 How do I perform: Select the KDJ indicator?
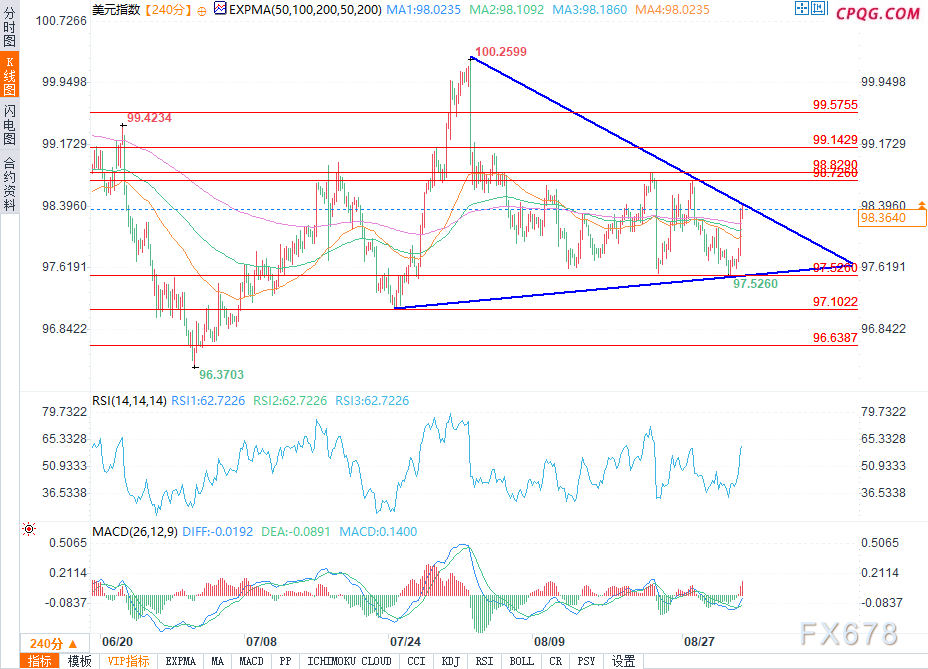point(450,661)
